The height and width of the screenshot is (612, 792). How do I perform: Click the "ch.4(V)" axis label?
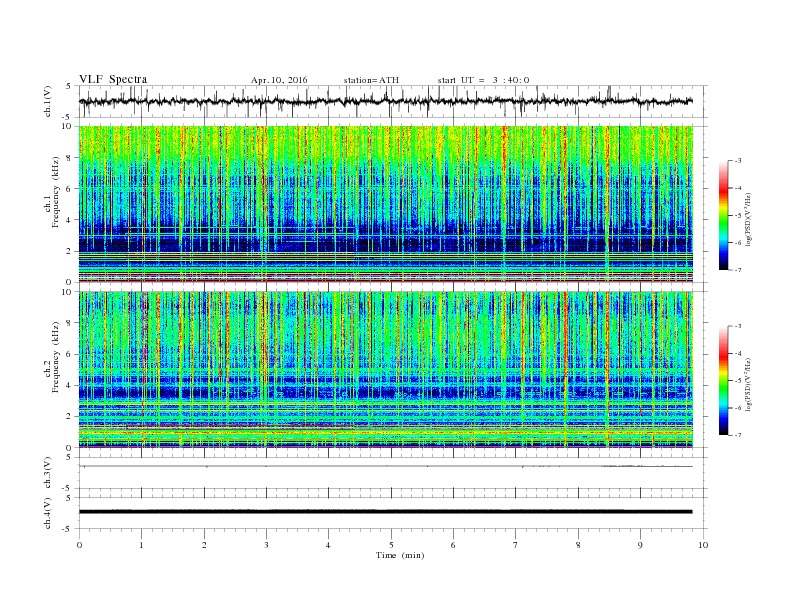click(x=48, y=513)
